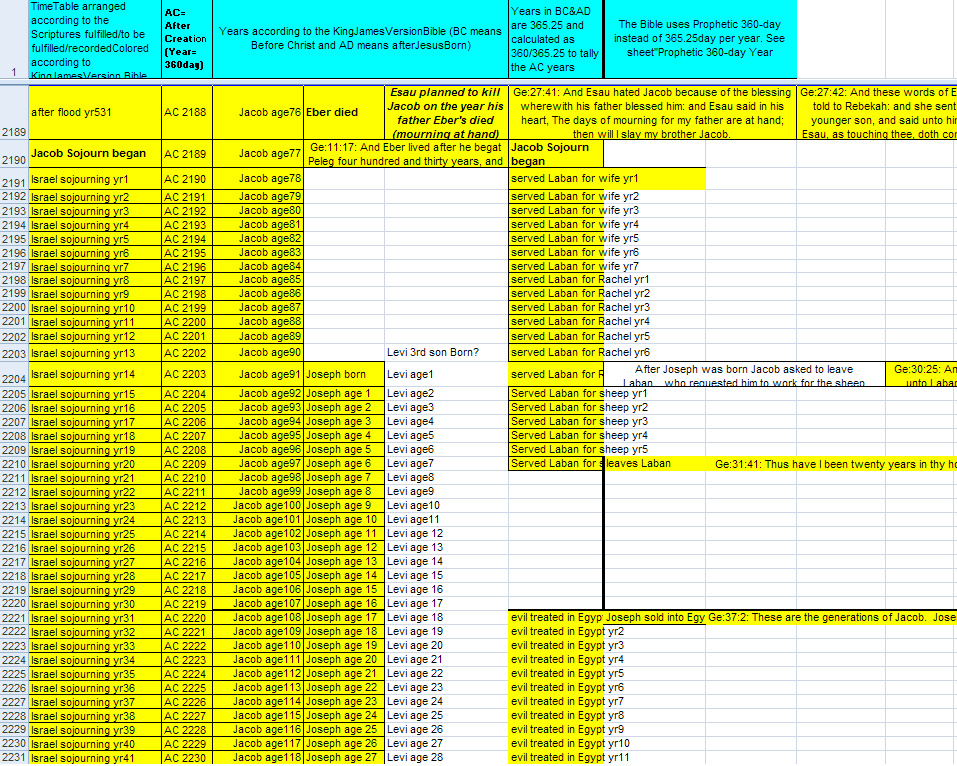
Task: Select the 'Years in BC&AD are 365.25' cell
Action: coord(555,39)
